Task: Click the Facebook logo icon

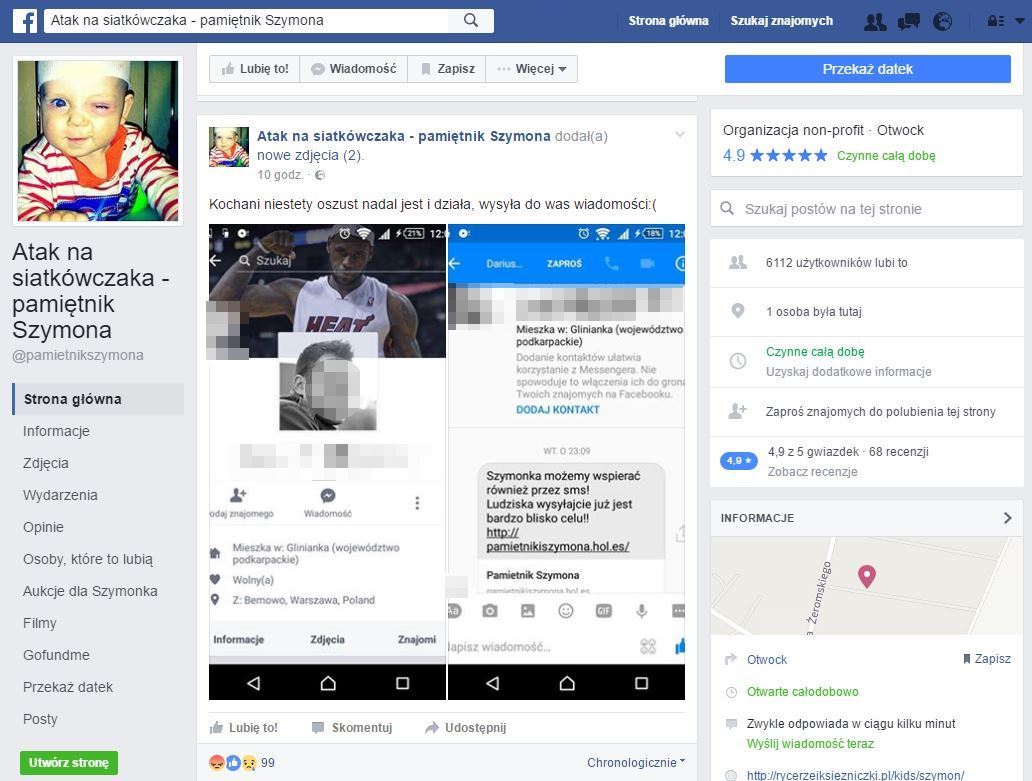Action: pos(25,20)
